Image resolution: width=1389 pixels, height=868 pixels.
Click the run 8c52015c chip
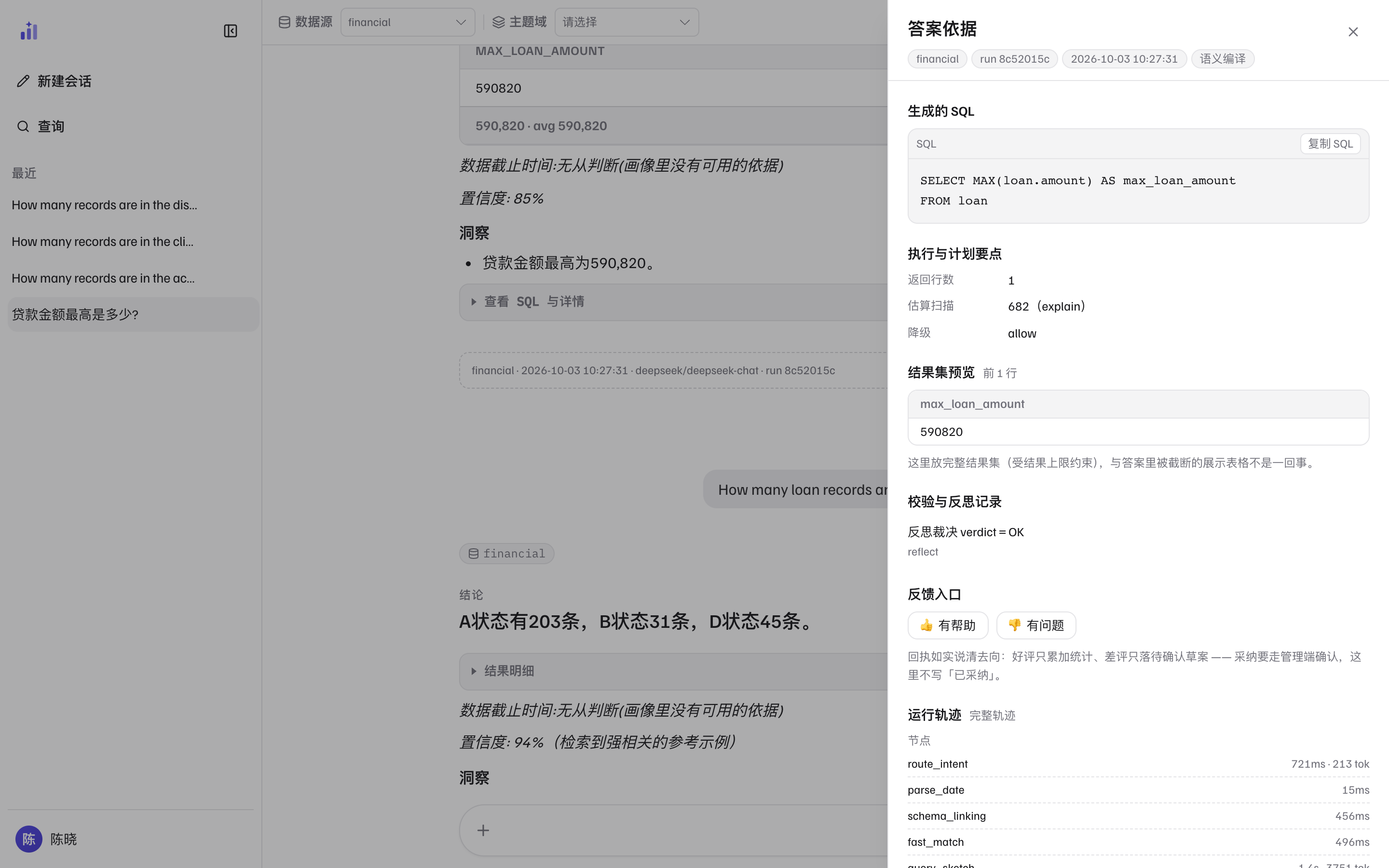(x=1014, y=58)
